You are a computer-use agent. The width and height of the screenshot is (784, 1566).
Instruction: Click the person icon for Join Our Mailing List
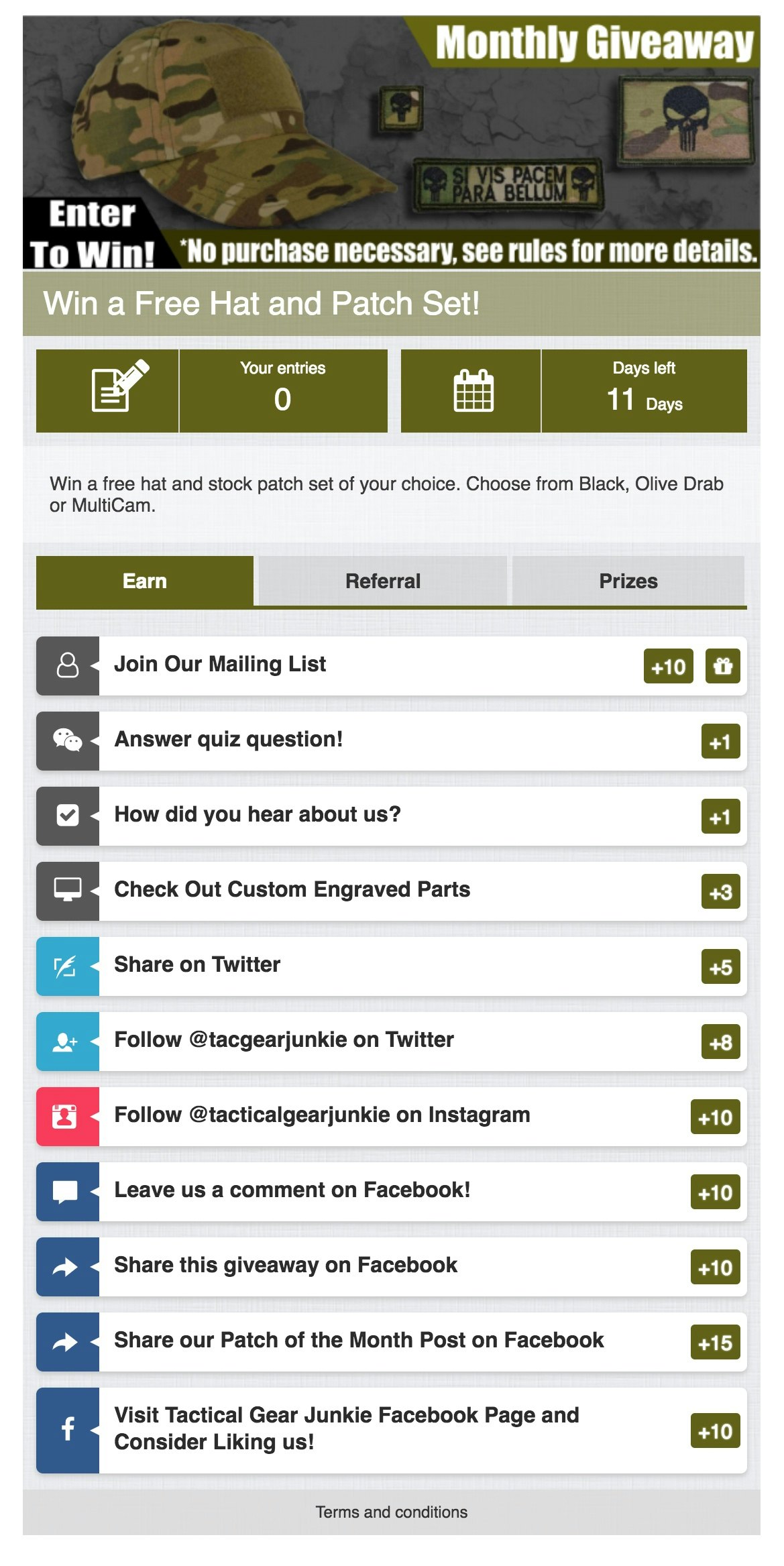tap(68, 665)
